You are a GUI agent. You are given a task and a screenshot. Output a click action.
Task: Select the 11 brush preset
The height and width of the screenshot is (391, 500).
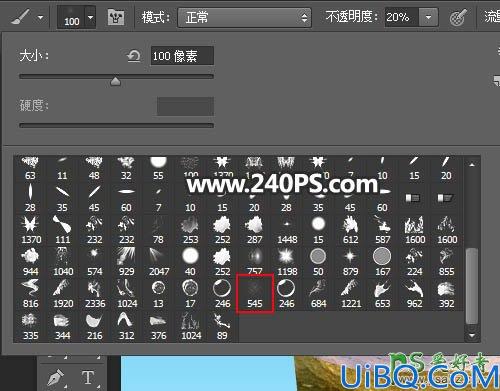[62, 169]
